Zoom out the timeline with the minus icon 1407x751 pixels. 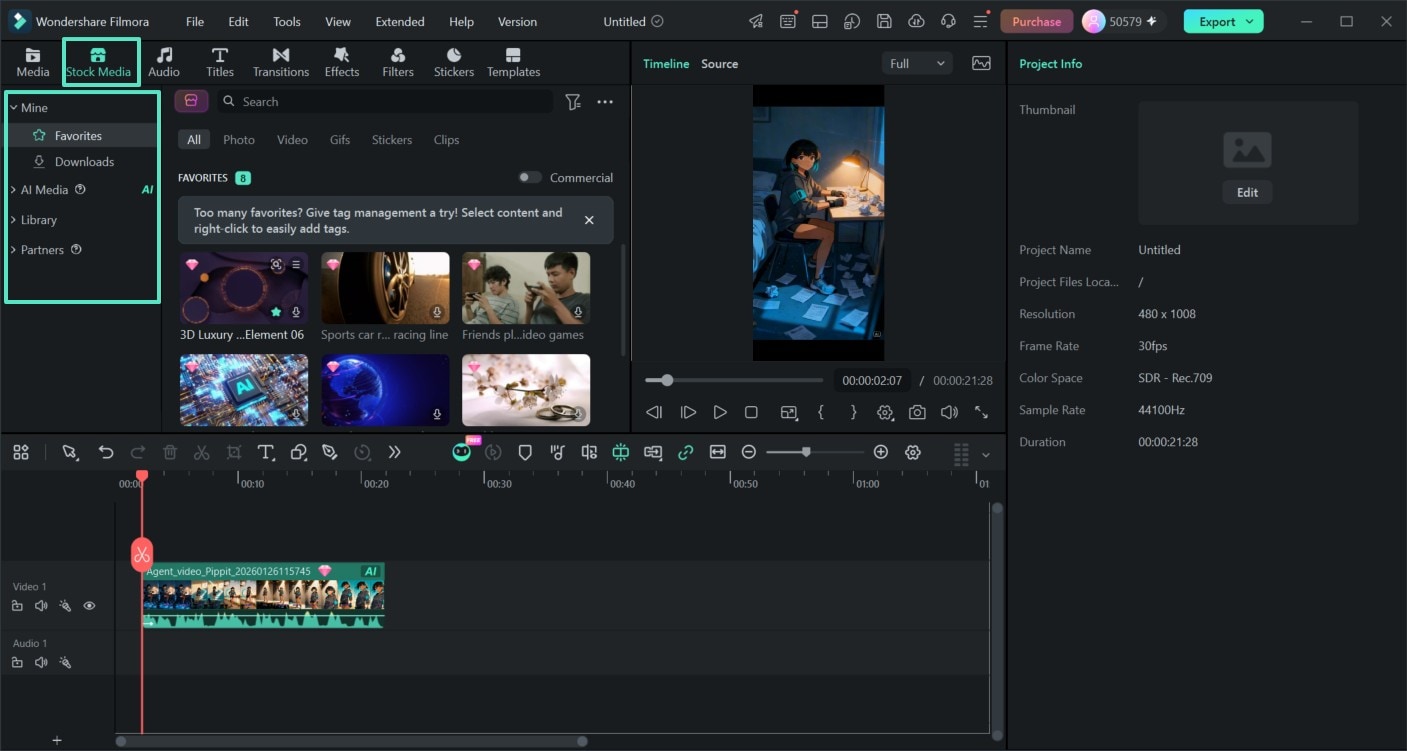[749, 452]
